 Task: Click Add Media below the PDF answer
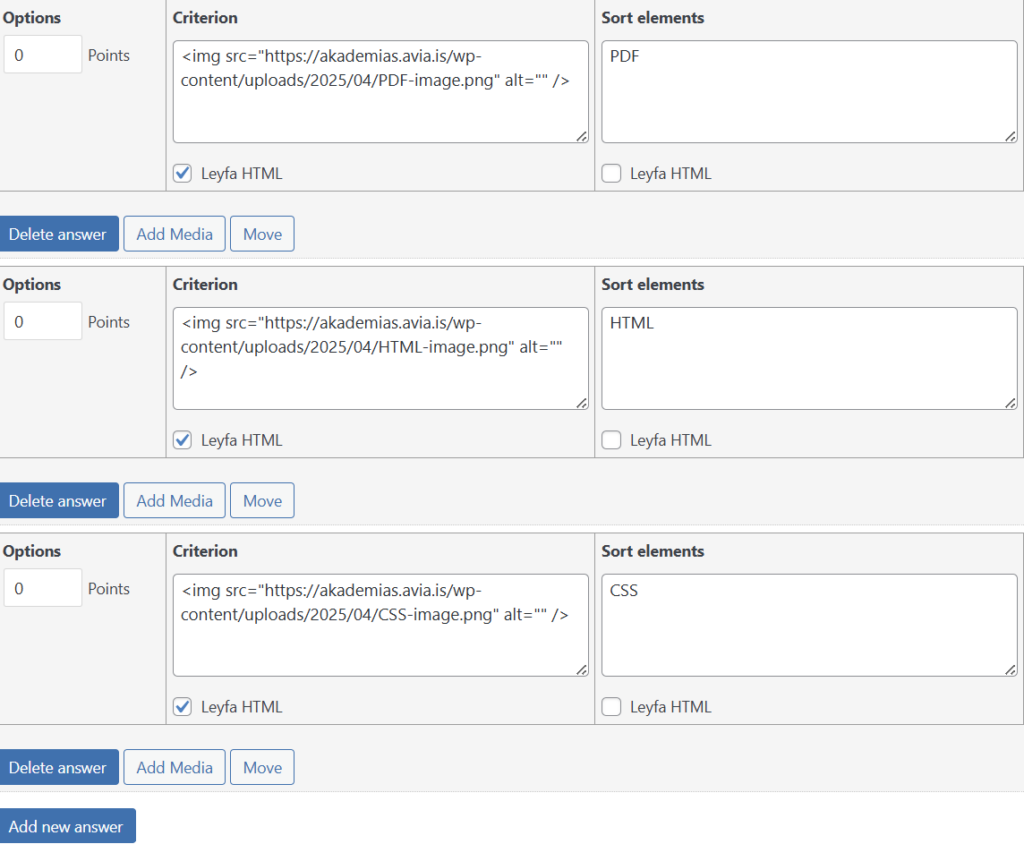pyautogui.click(x=174, y=234)
